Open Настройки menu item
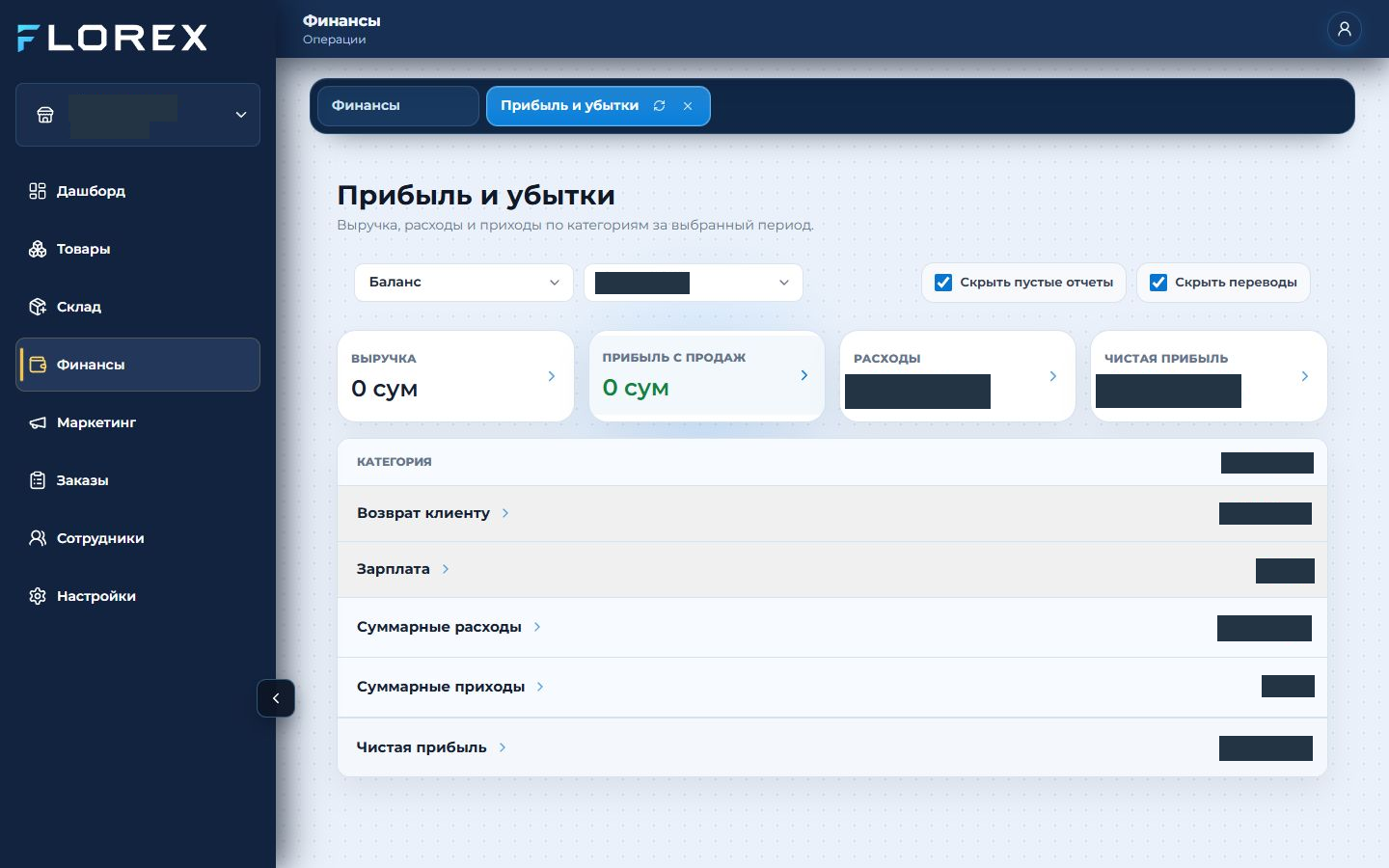This screenshot has height=868, width=1389. pos(138,596)
